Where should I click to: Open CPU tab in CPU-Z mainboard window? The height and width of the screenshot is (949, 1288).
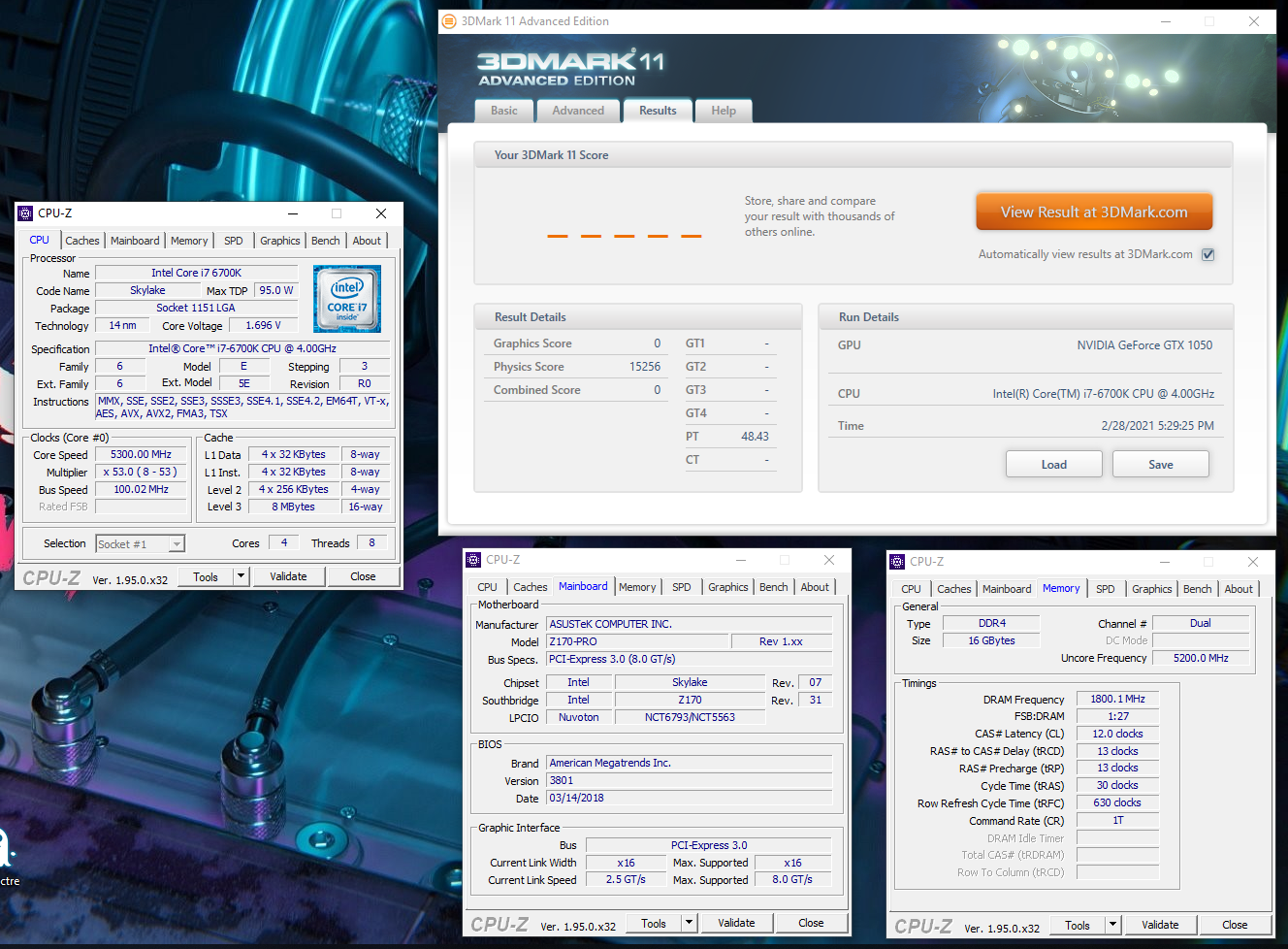[x=488, y=587]
